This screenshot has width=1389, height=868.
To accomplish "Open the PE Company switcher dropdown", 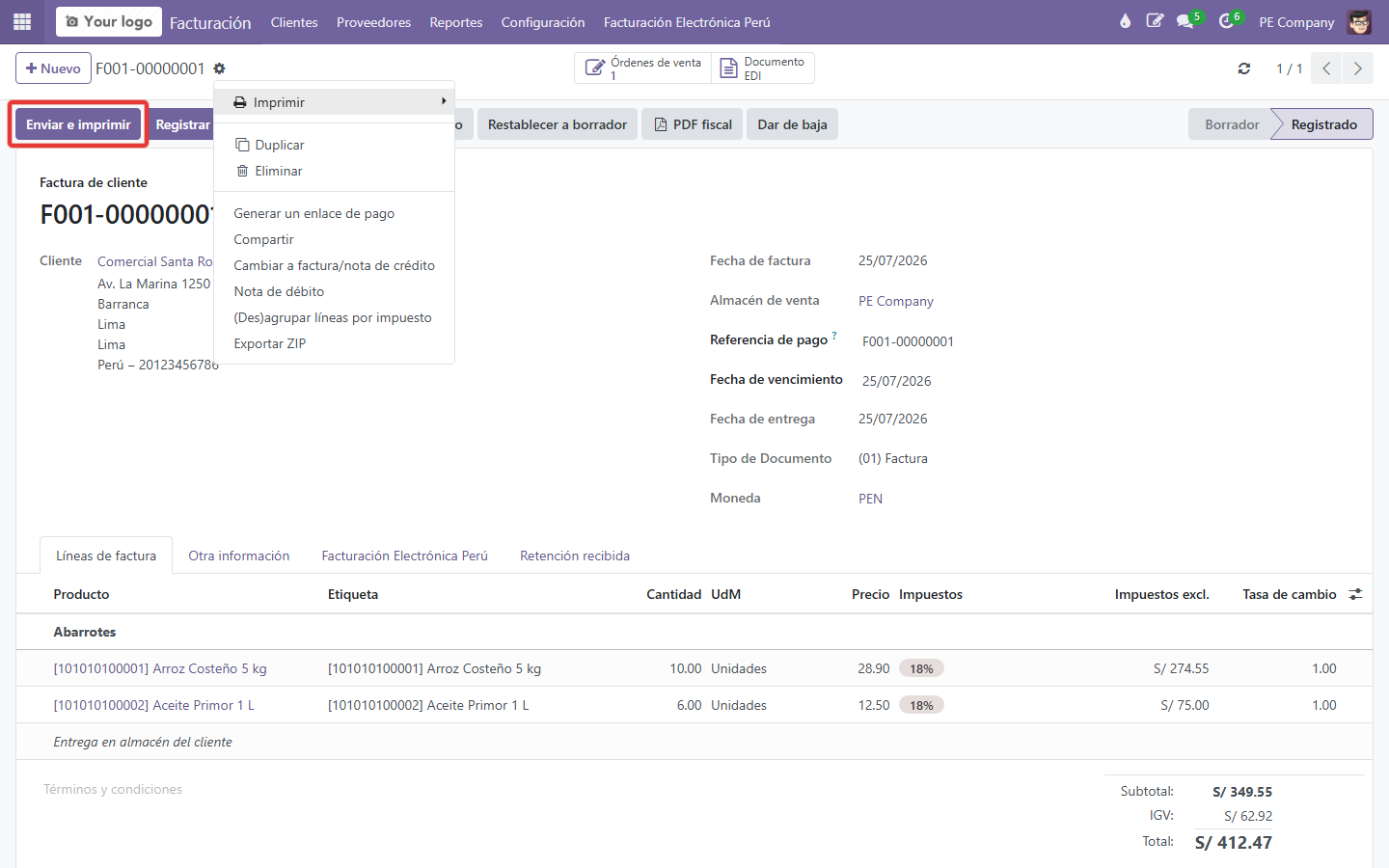I will (x=1296, y=22).
